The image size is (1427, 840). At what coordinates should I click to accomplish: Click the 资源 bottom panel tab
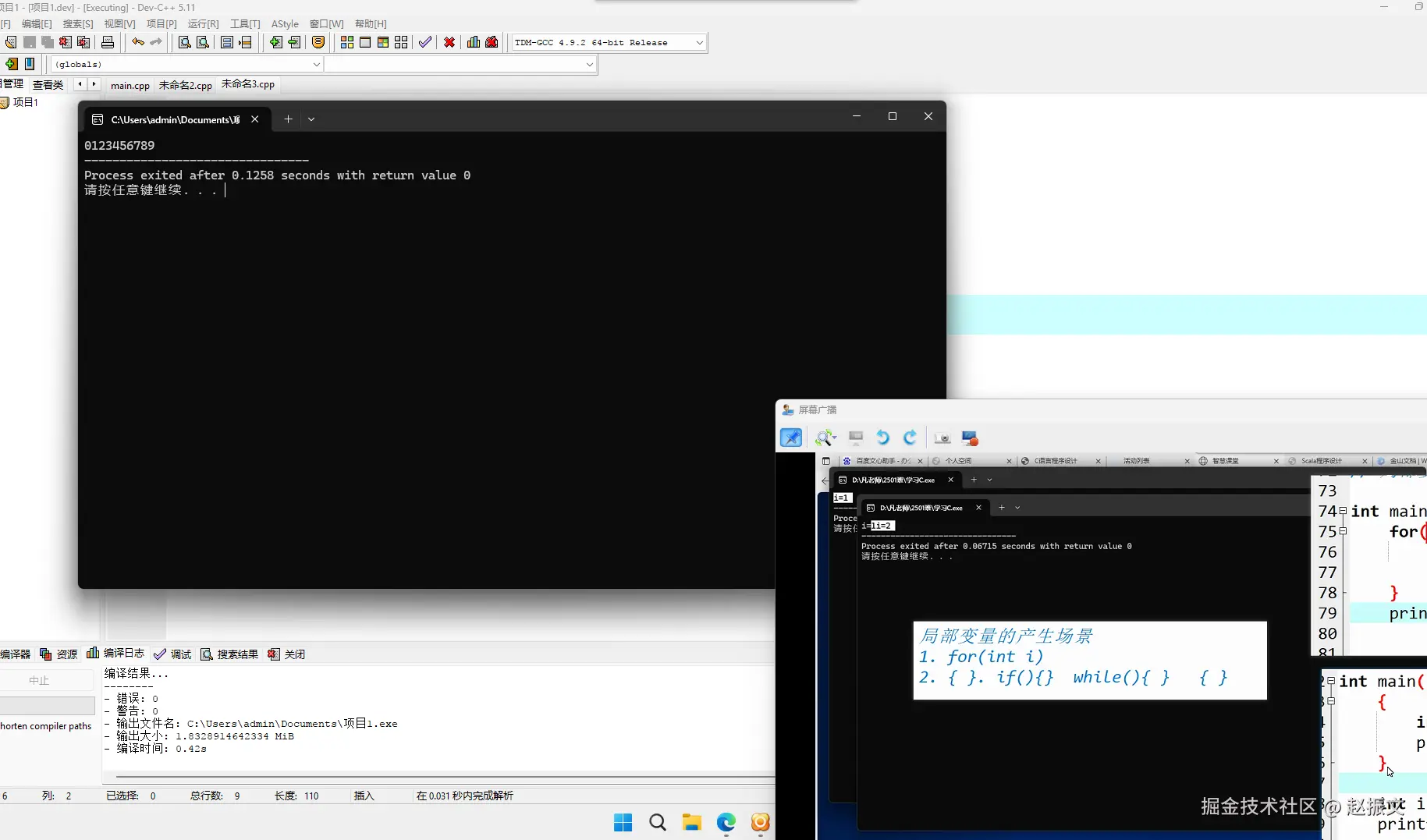click(59, 654)
